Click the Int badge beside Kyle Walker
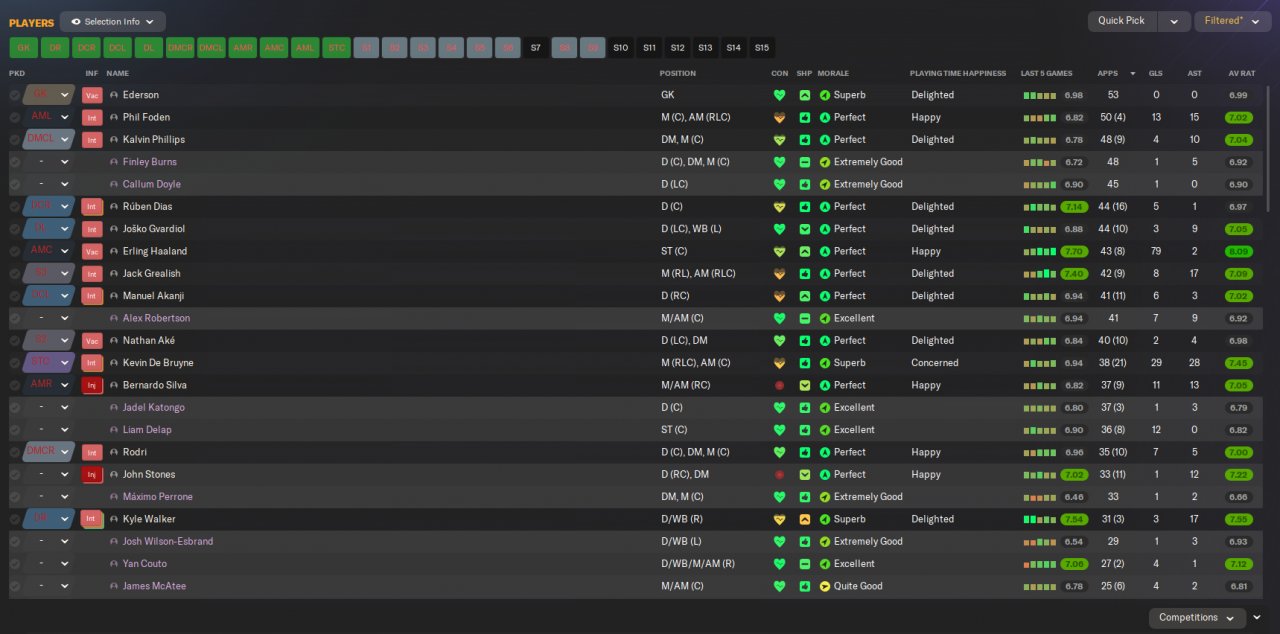Screen dimensions: 1280x634 (x=93, y=519)
